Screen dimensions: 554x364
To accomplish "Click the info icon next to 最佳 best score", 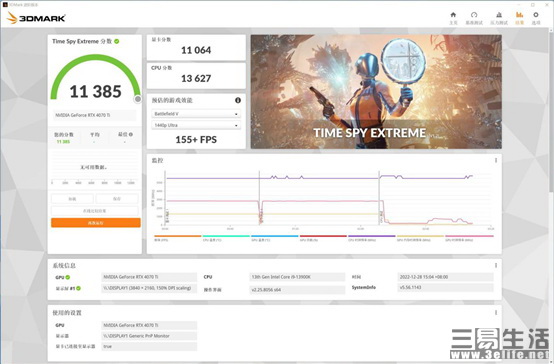I will [131, 134].
